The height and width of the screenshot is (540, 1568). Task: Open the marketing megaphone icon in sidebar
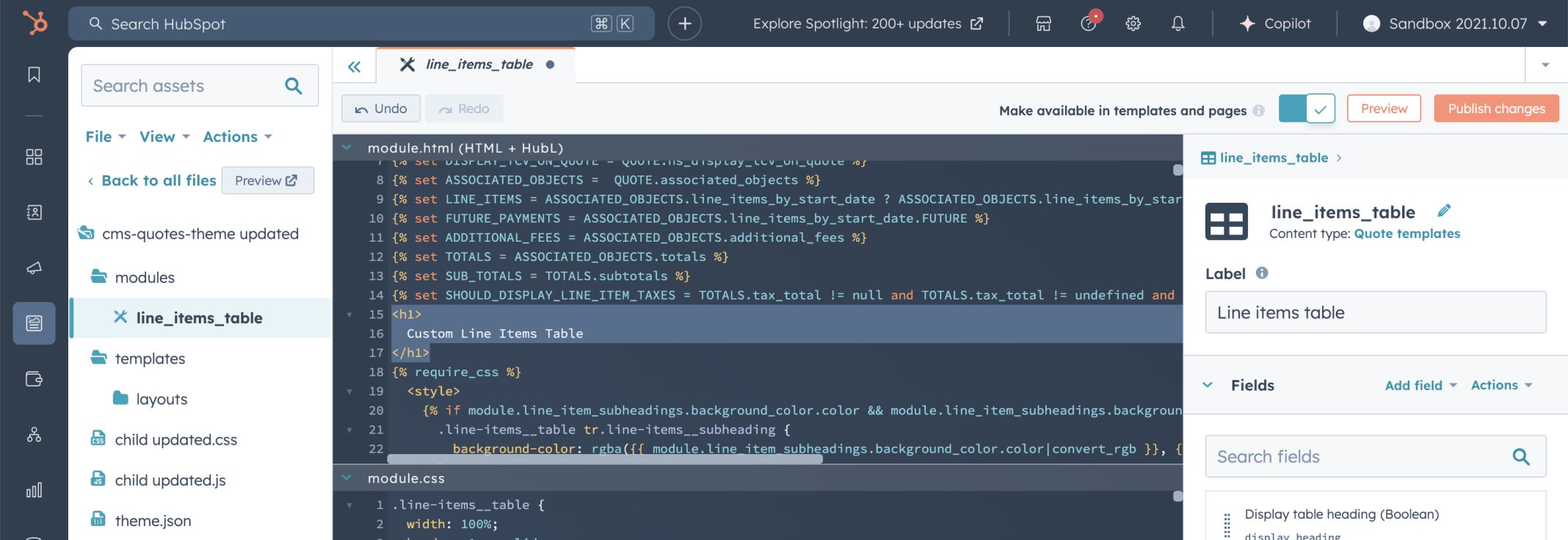coord(34,268)
